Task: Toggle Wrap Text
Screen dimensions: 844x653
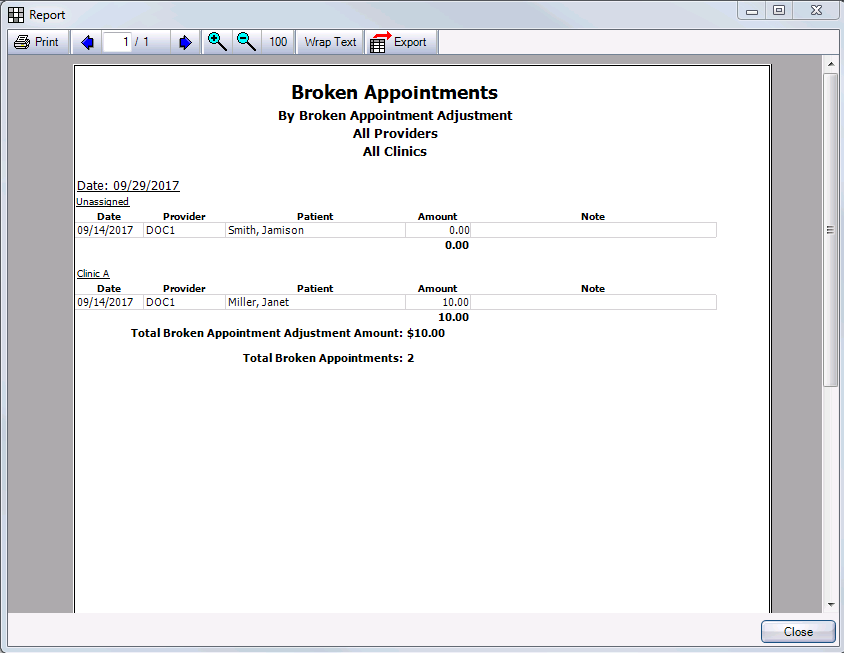Action: (330, 42)
